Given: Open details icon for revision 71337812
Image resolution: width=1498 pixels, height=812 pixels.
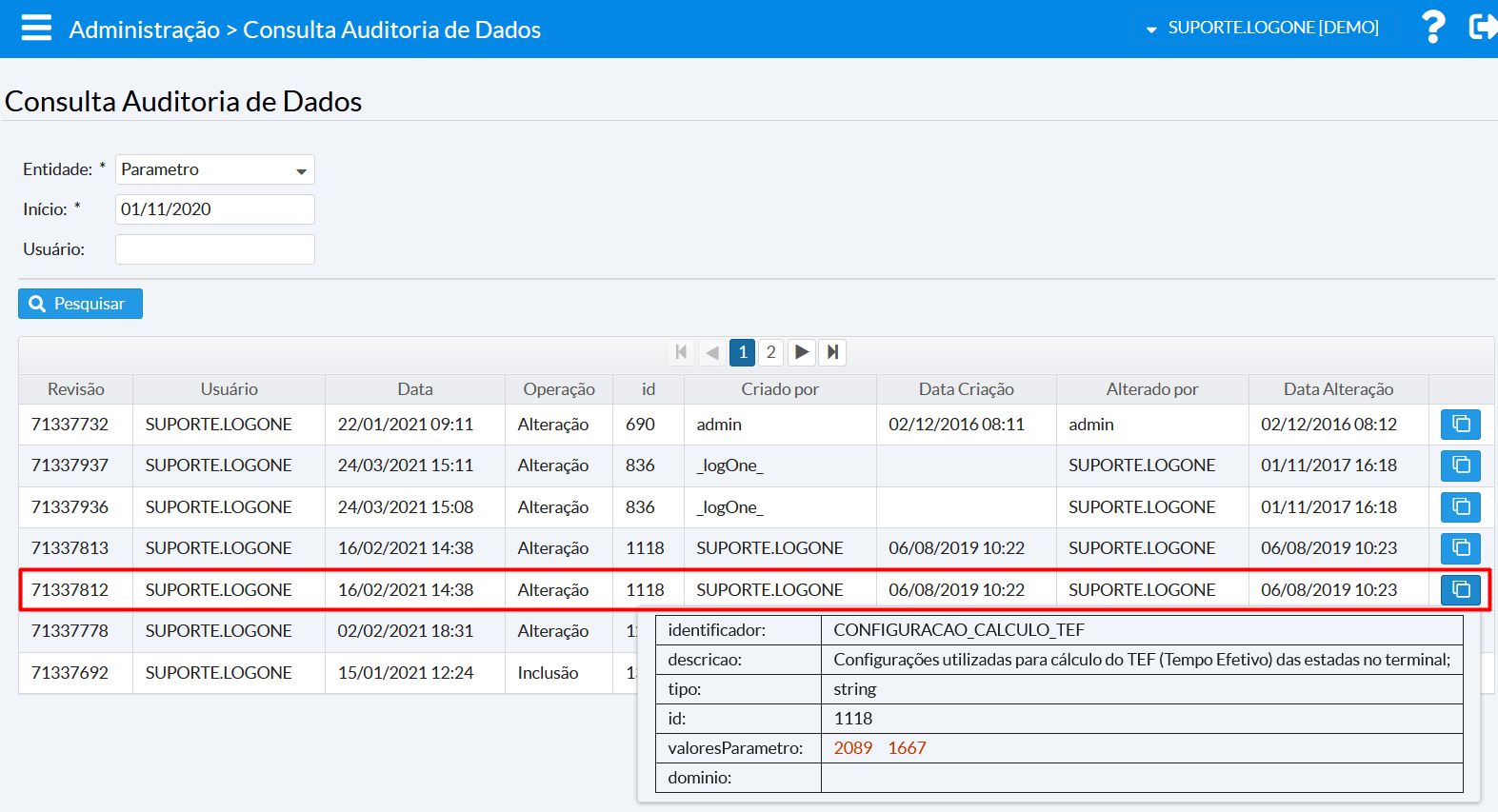Looking at the screenshot, I should 1460,590.
